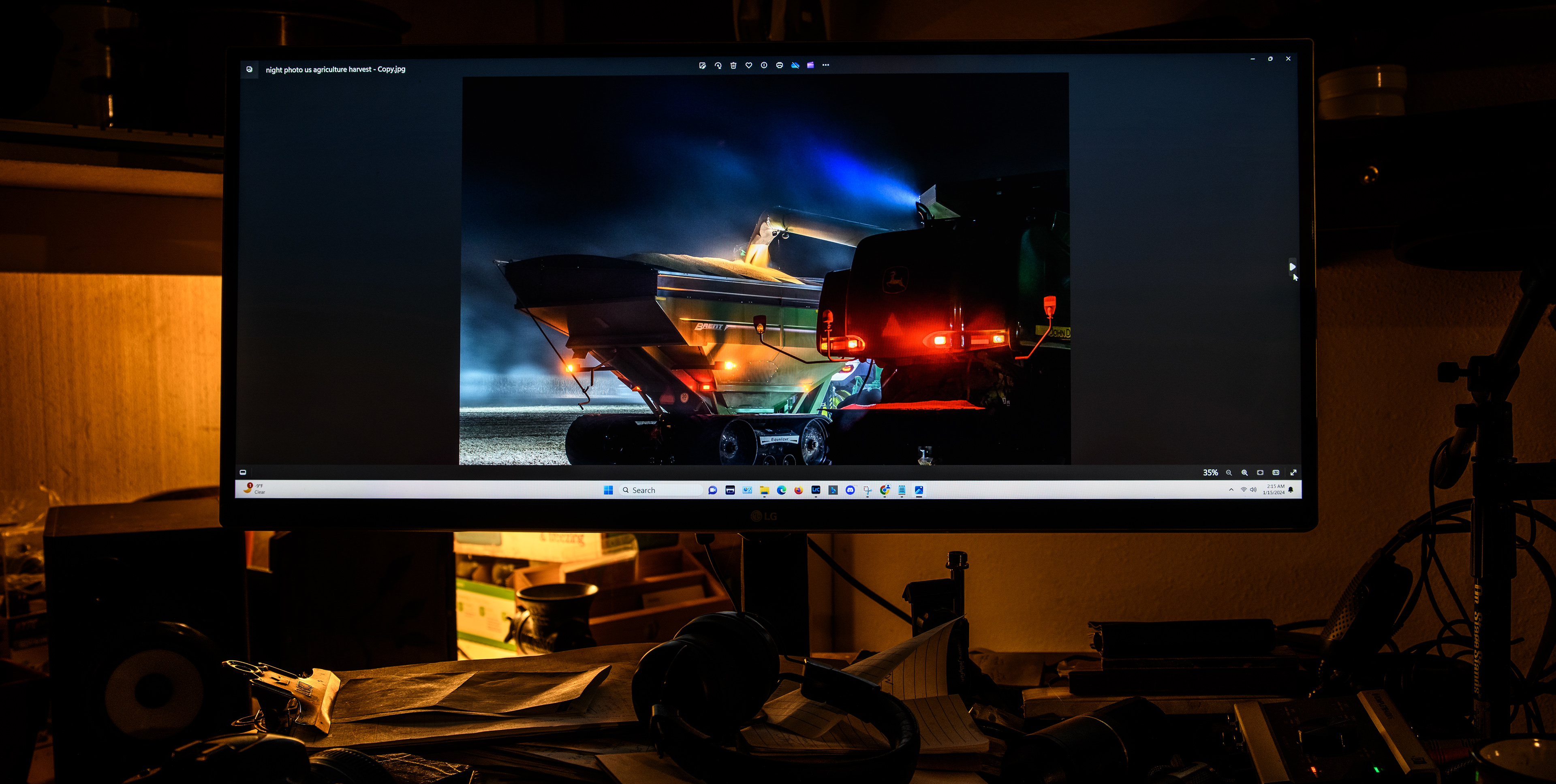This screenshot has height=784, width=1556.
Task: Zoom in with the plus magnifier
Action: 1244,472
